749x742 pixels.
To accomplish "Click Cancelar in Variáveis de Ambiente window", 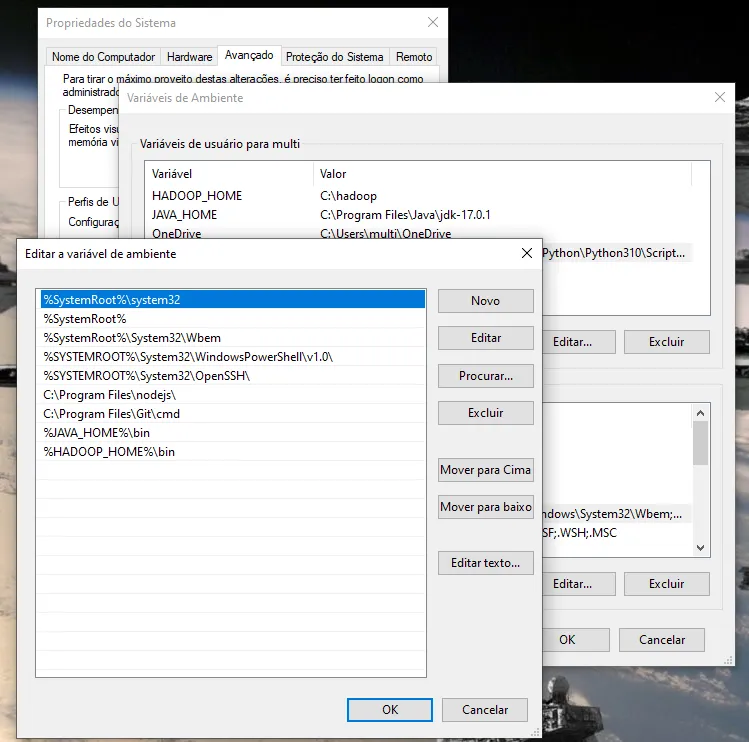I will tap(662, 640).
